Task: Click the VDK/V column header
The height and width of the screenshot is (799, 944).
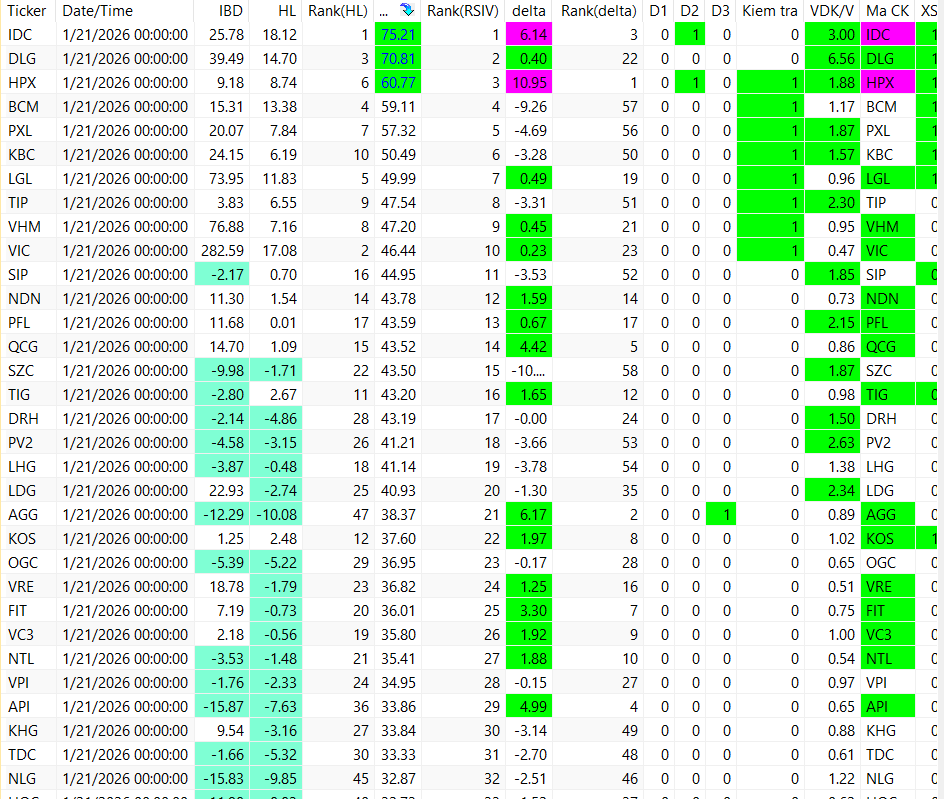Action: point(832,11)
